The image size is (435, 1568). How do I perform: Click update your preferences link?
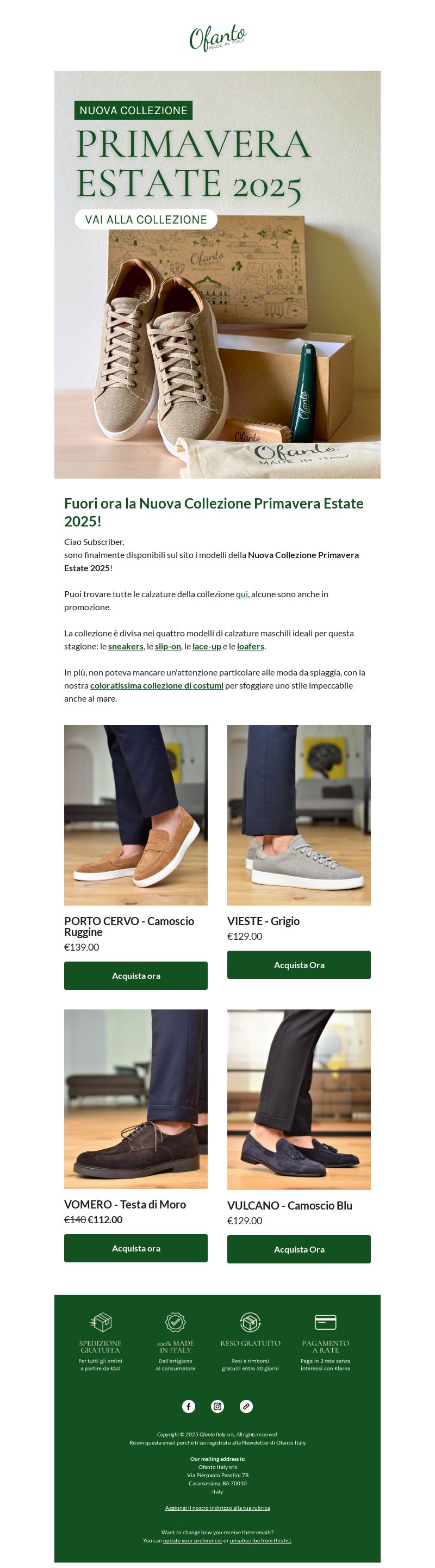coord(192,1541)
